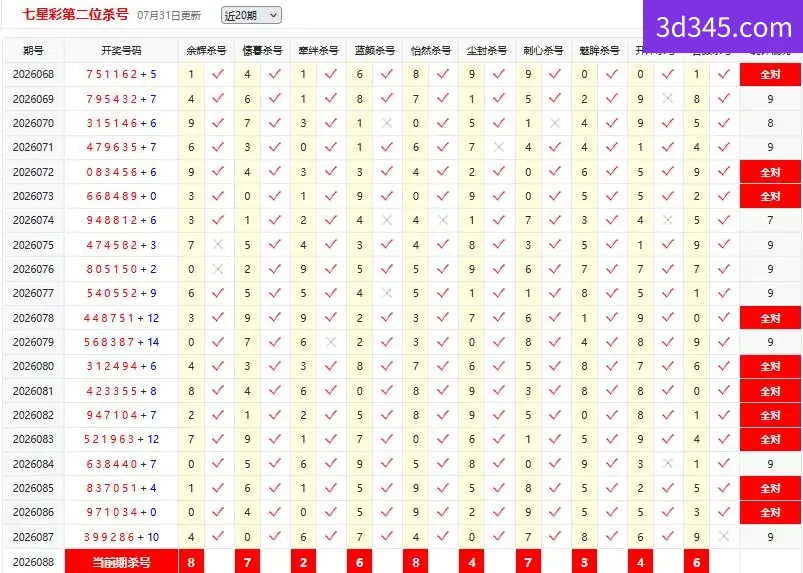
Task: Open the 近20期 period range dropdown
Action: click(x=251, y=15)
